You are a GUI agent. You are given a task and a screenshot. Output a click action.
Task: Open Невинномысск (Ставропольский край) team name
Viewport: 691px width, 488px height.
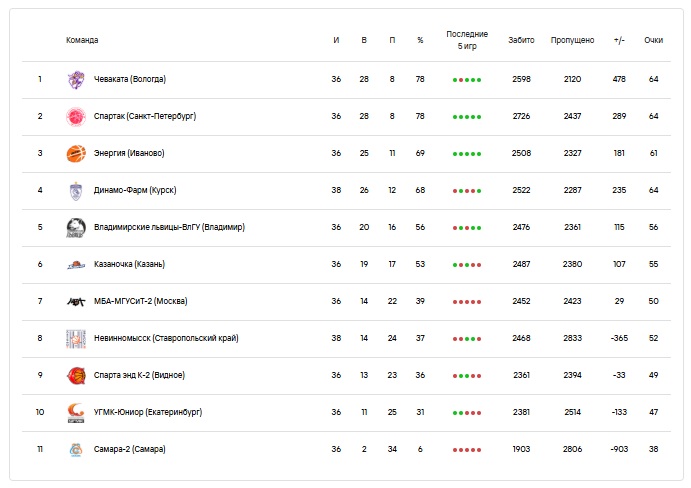pos(166,339)
